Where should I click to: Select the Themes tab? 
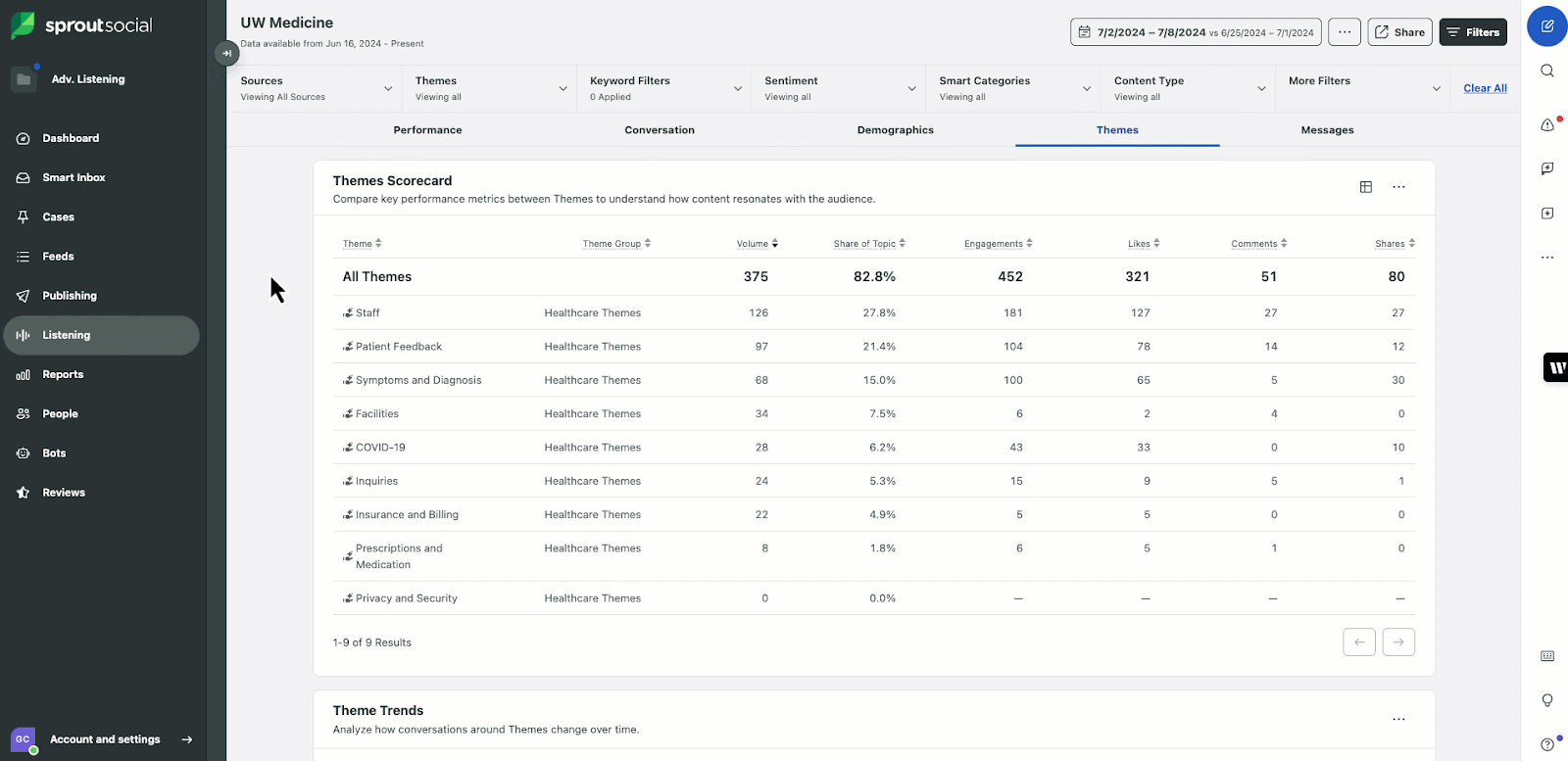[1117, 129]
